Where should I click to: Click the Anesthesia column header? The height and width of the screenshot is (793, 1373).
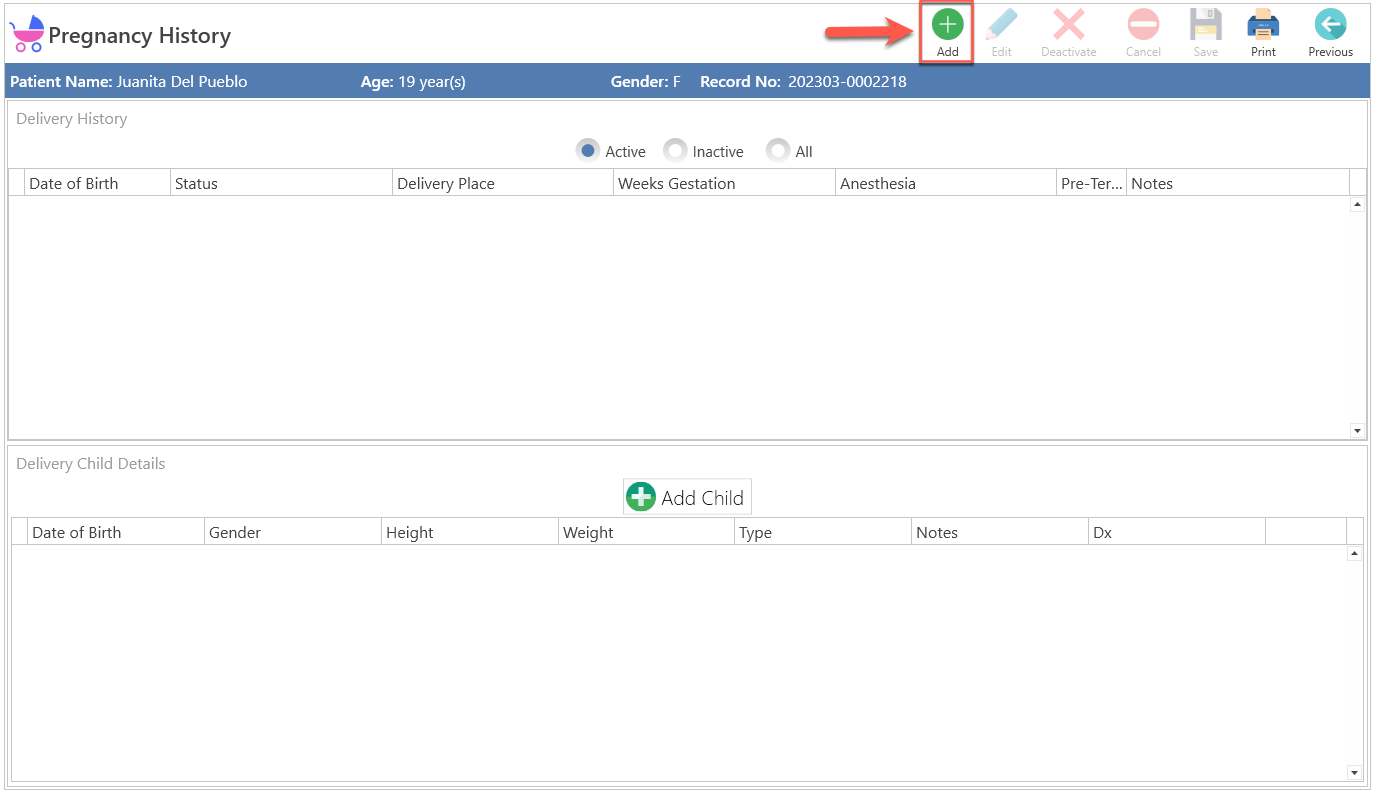(946, 183)
